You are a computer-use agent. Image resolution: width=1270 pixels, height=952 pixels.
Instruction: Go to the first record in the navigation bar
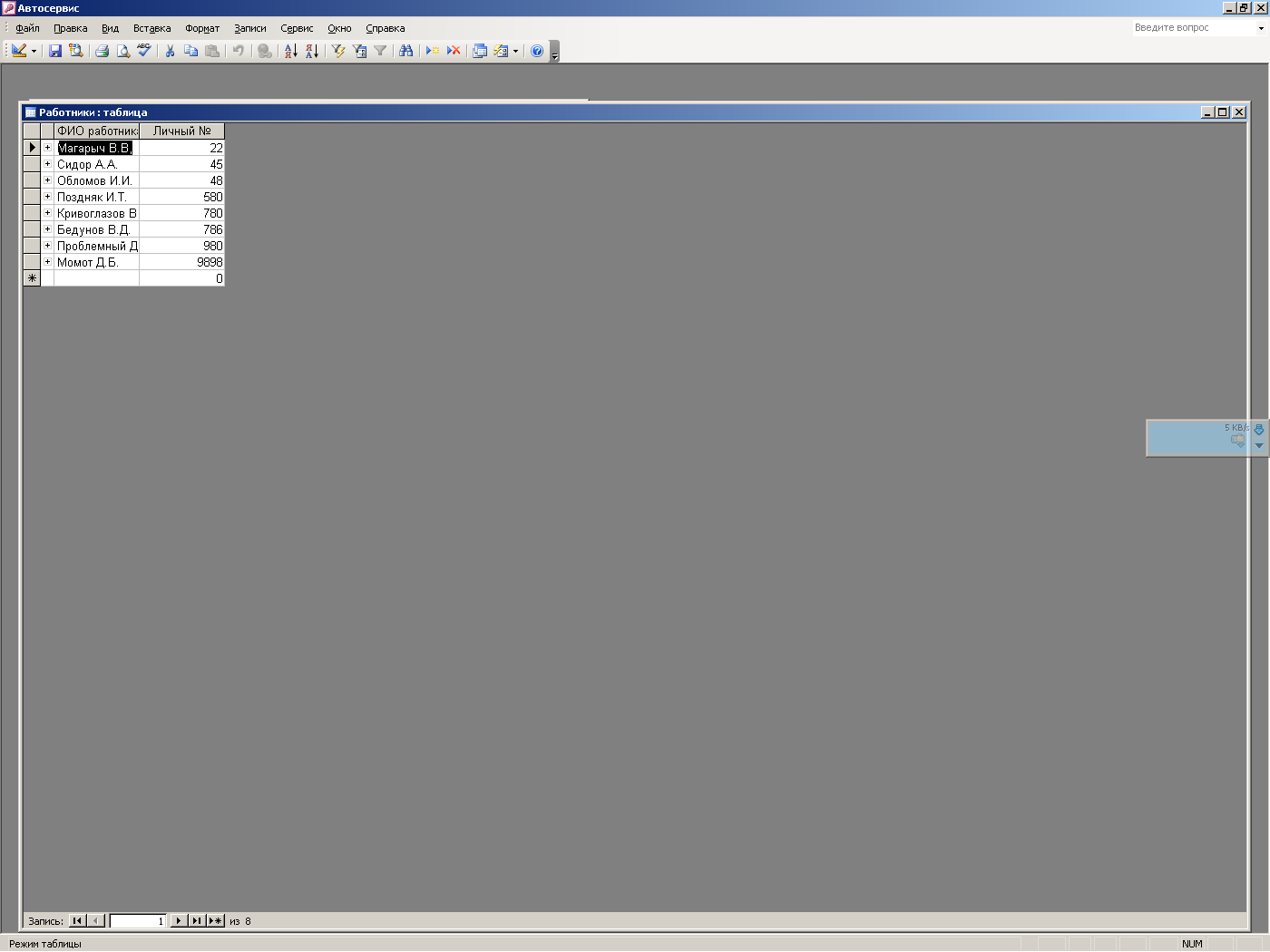[x=77, y=920]
